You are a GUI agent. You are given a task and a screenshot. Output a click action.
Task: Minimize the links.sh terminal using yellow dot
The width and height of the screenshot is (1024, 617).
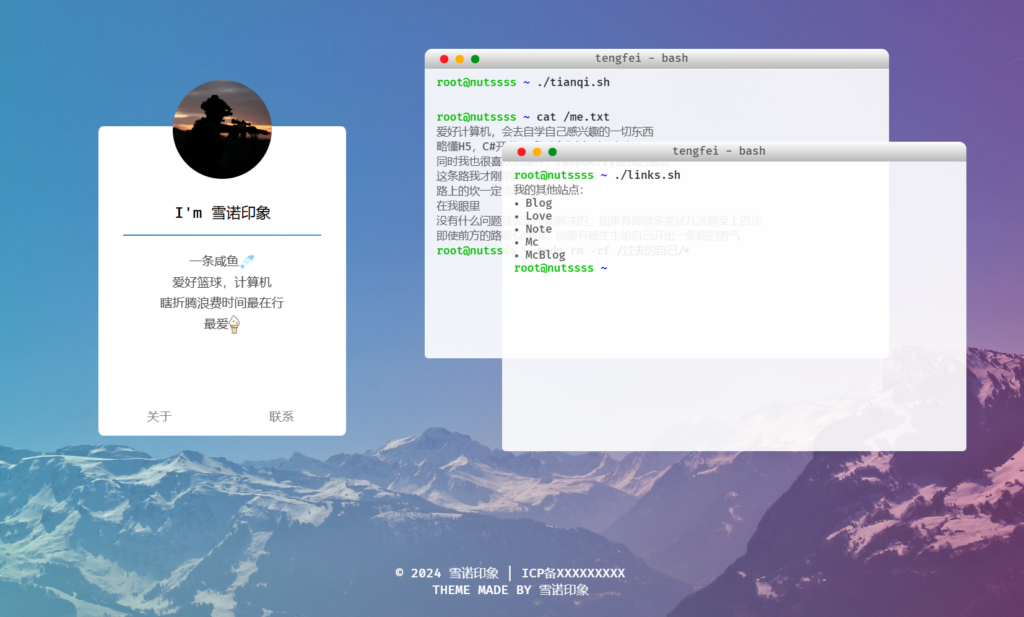coord(537,152)
